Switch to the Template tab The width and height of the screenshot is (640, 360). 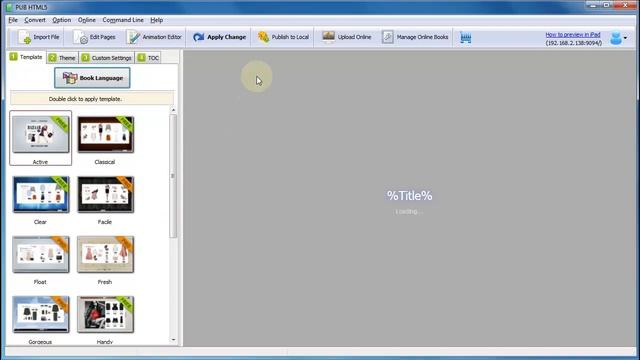click(27, 57)
